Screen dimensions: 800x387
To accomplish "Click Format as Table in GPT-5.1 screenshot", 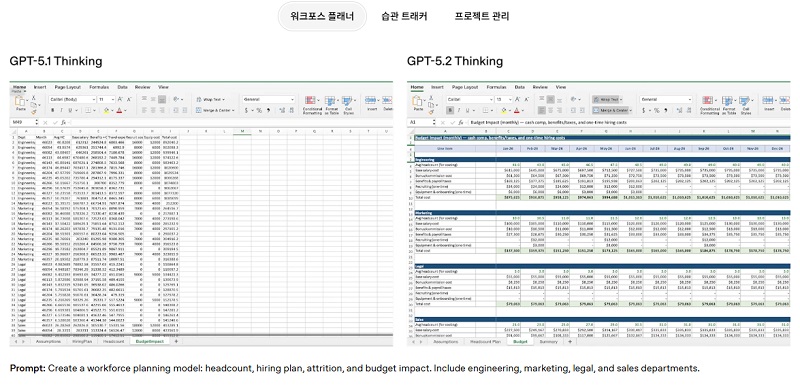I will point(332,105).
